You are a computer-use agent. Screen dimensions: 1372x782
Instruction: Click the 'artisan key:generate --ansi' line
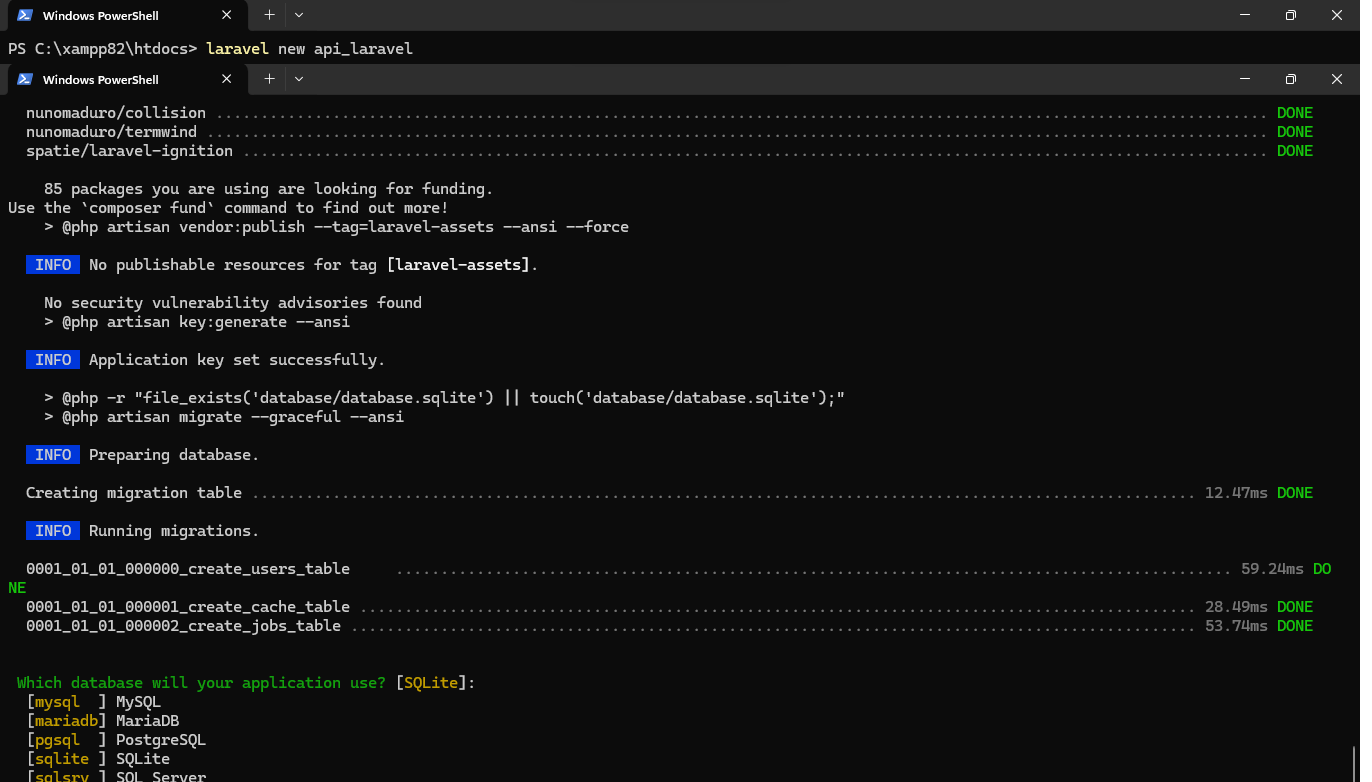197,322
